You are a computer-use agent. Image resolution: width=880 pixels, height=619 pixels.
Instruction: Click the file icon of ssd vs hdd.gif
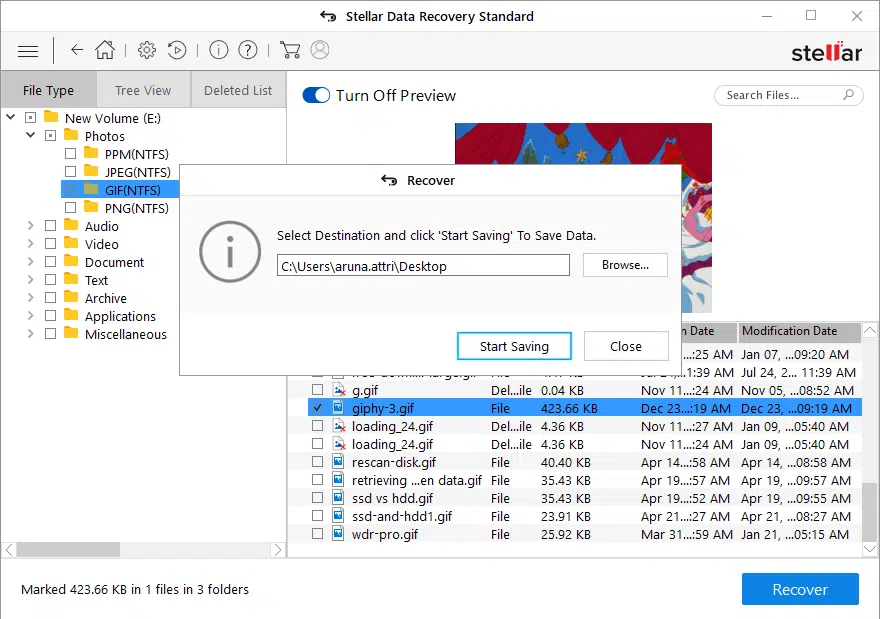(338, 498)
